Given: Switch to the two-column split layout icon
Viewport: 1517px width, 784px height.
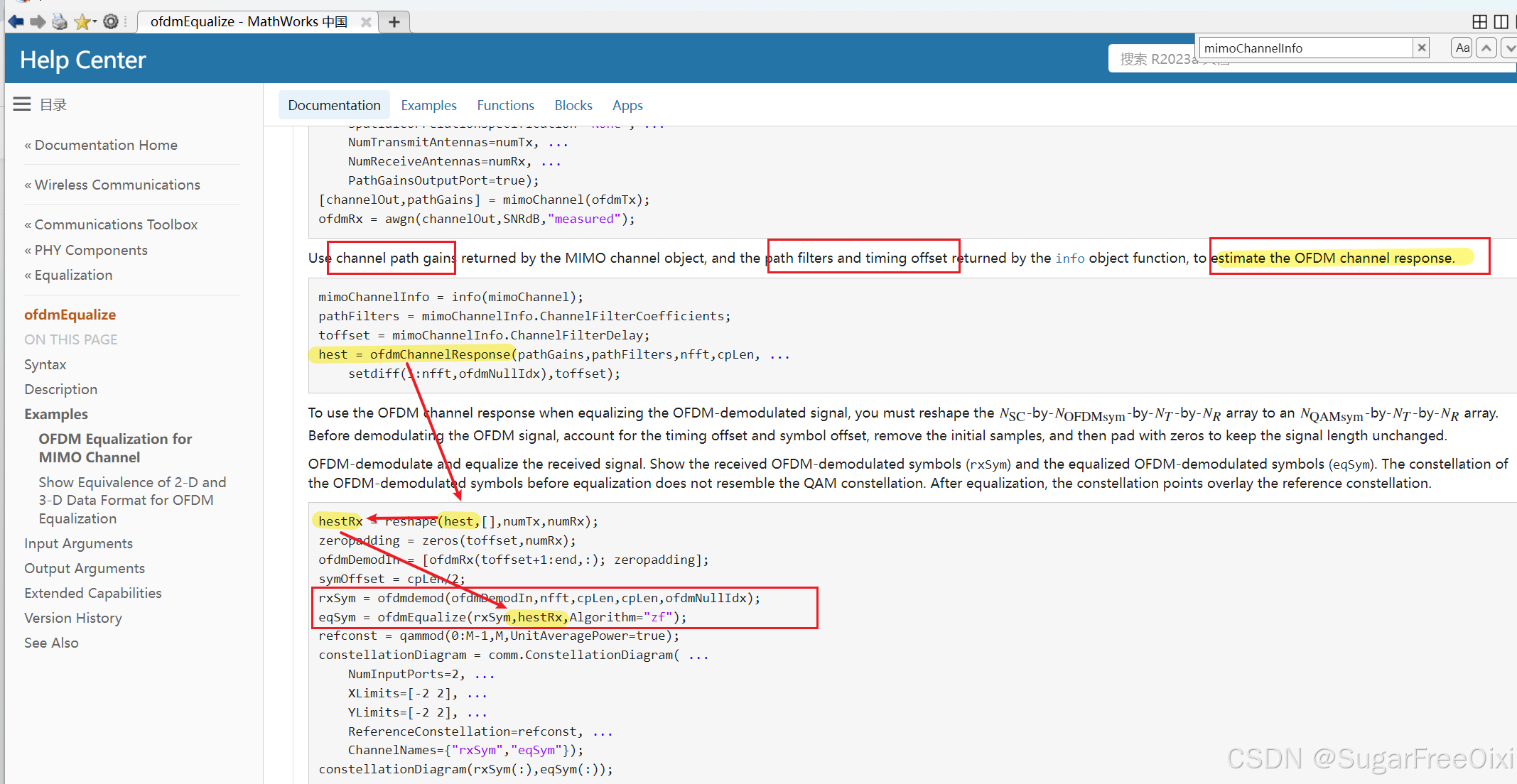Looking at the screenshot, I should click(x=1501, y=22).
